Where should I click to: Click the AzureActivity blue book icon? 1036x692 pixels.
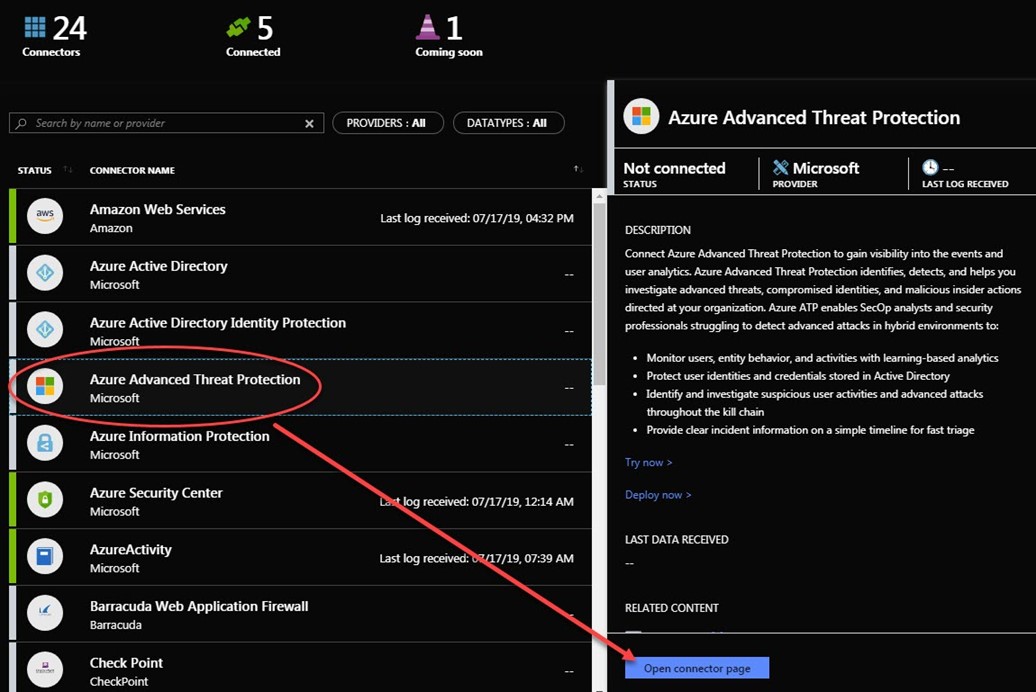point(45,557)
